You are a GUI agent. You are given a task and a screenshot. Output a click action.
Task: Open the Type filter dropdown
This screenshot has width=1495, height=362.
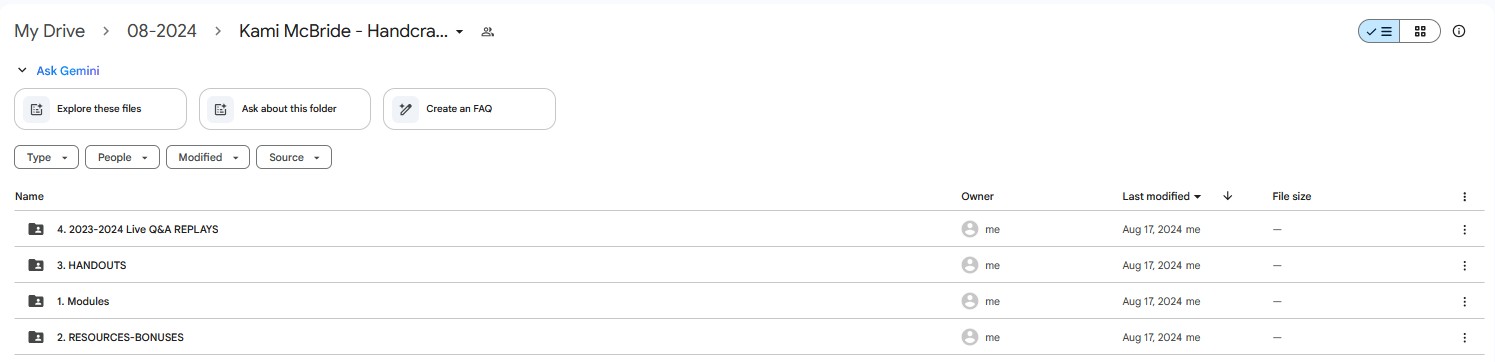pos(46,158)
